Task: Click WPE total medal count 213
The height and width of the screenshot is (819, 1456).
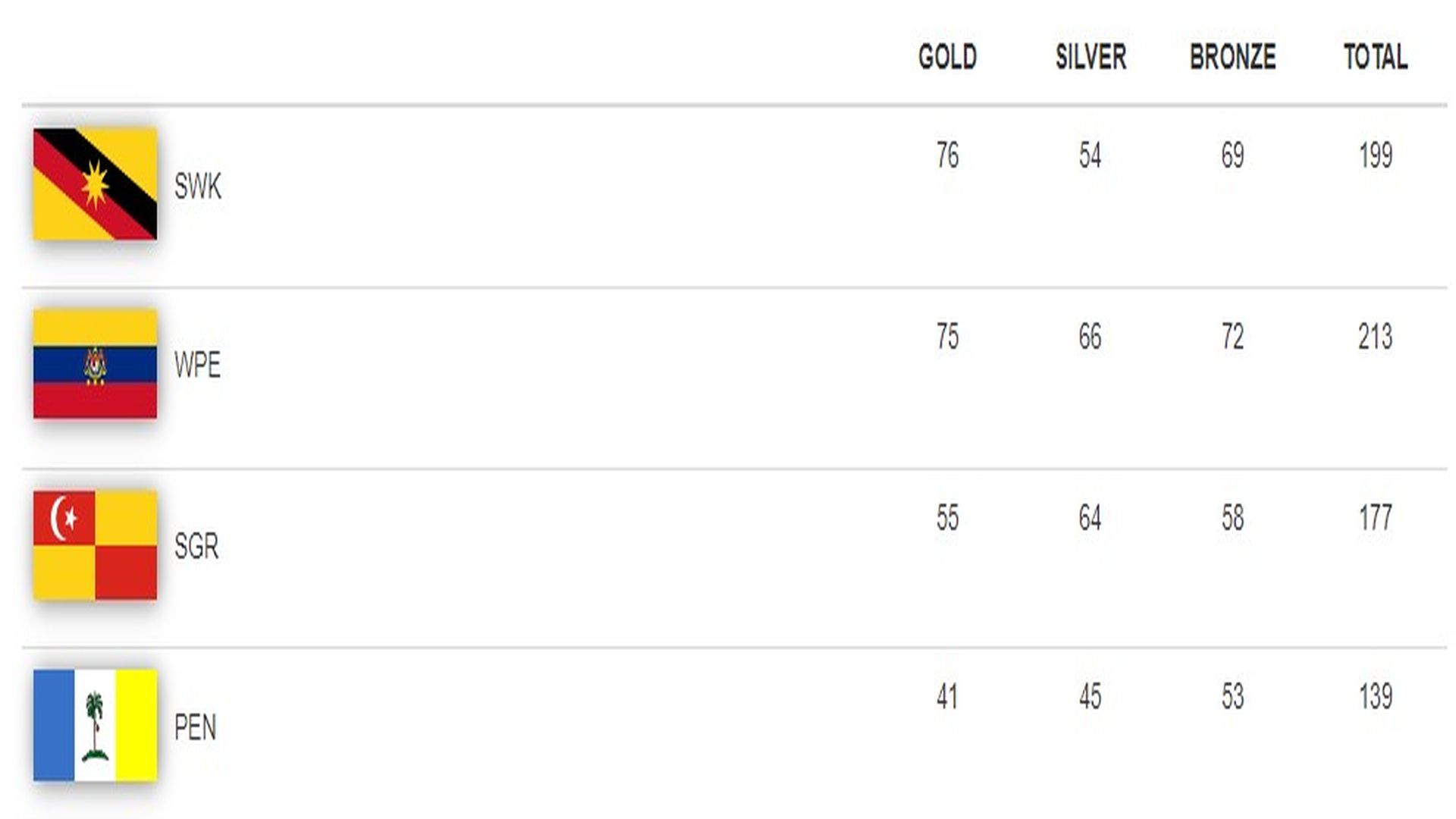Action: tap(1375, 337)
